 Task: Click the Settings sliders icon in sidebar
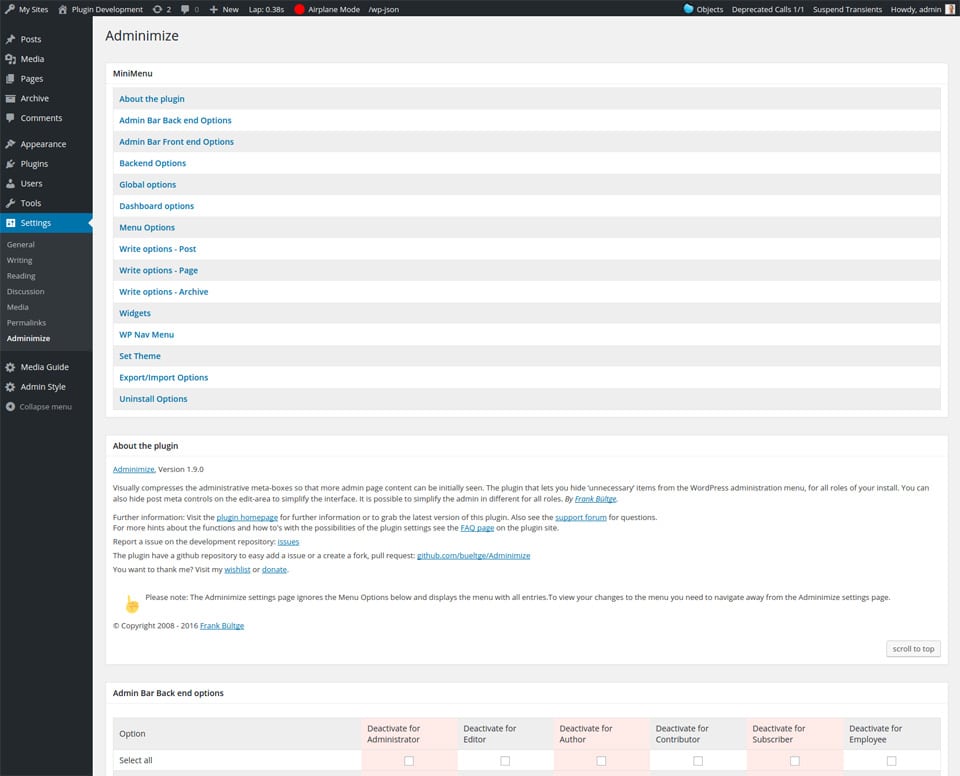point(10,223)
